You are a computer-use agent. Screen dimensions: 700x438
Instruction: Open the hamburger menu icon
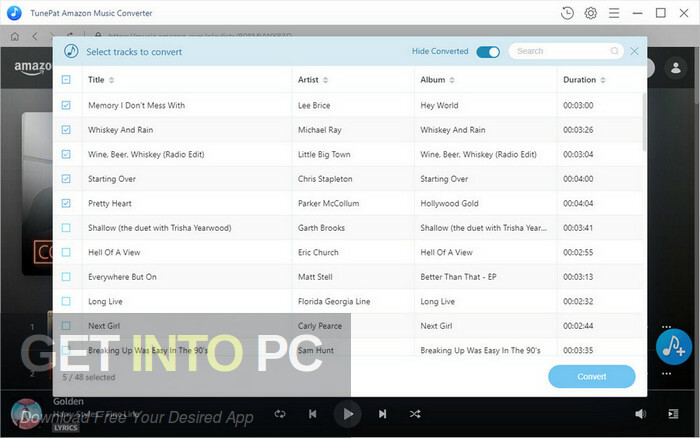[614, 13]
